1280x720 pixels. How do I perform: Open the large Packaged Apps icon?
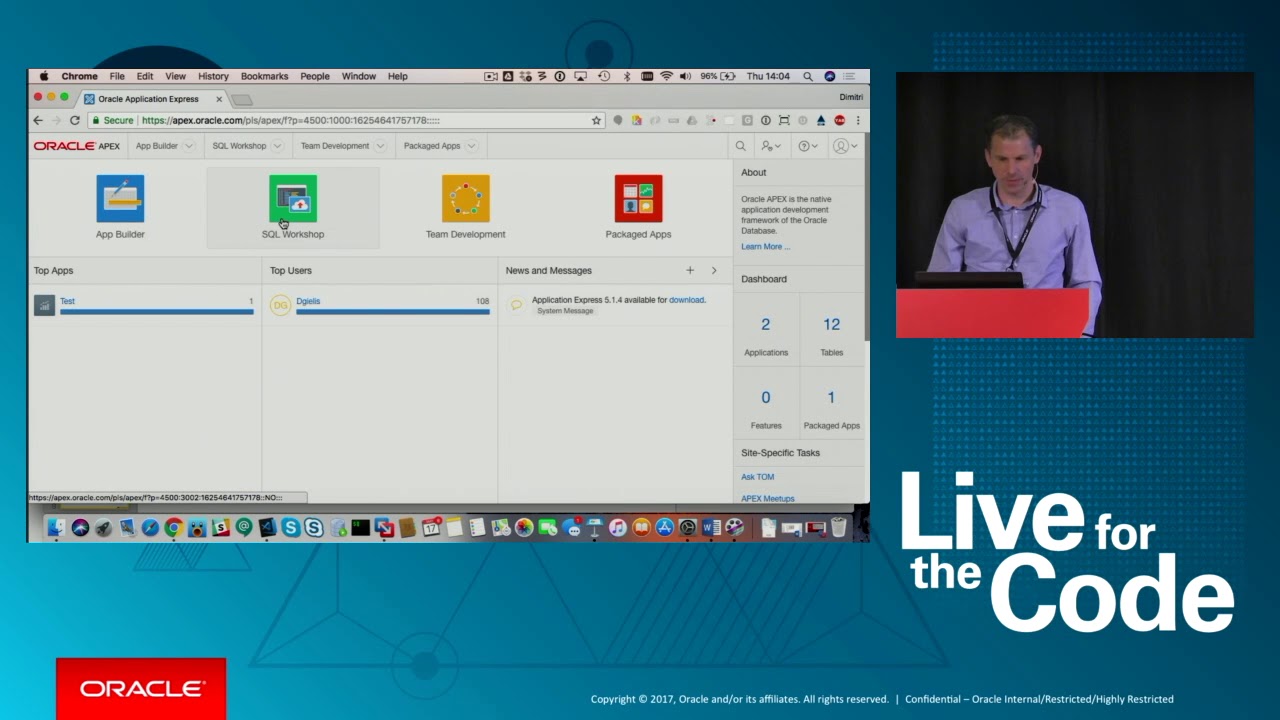click(x=638, y=198)
